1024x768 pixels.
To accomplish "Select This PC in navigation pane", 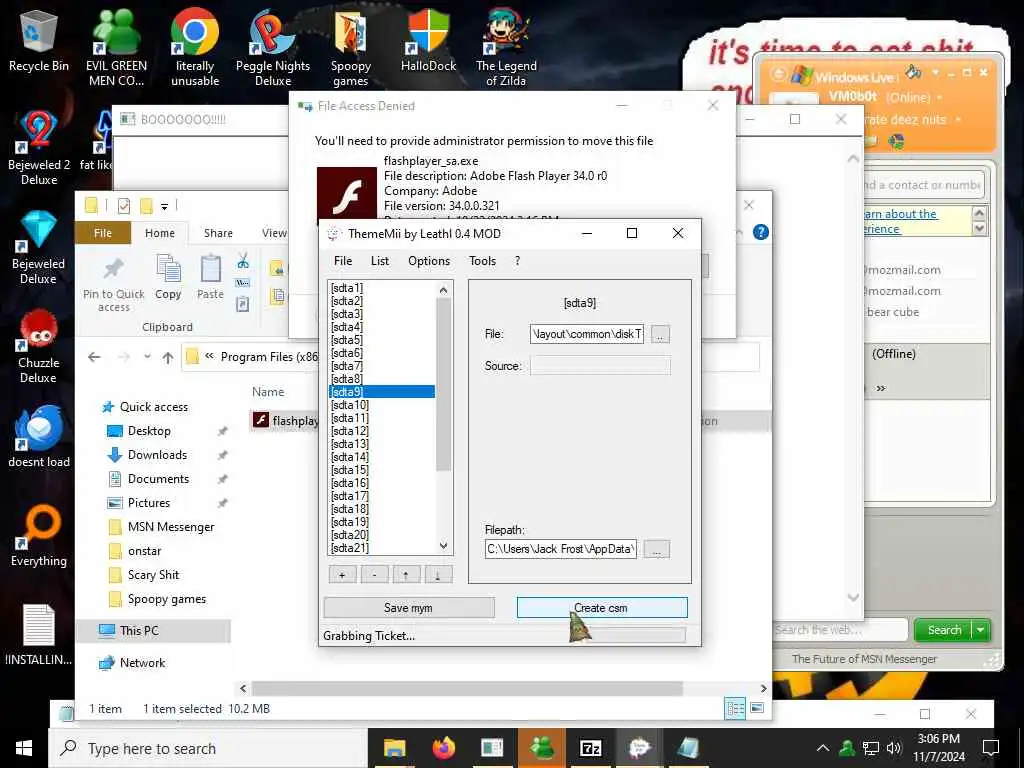I will pyautogui.click(x=138, y=630).
